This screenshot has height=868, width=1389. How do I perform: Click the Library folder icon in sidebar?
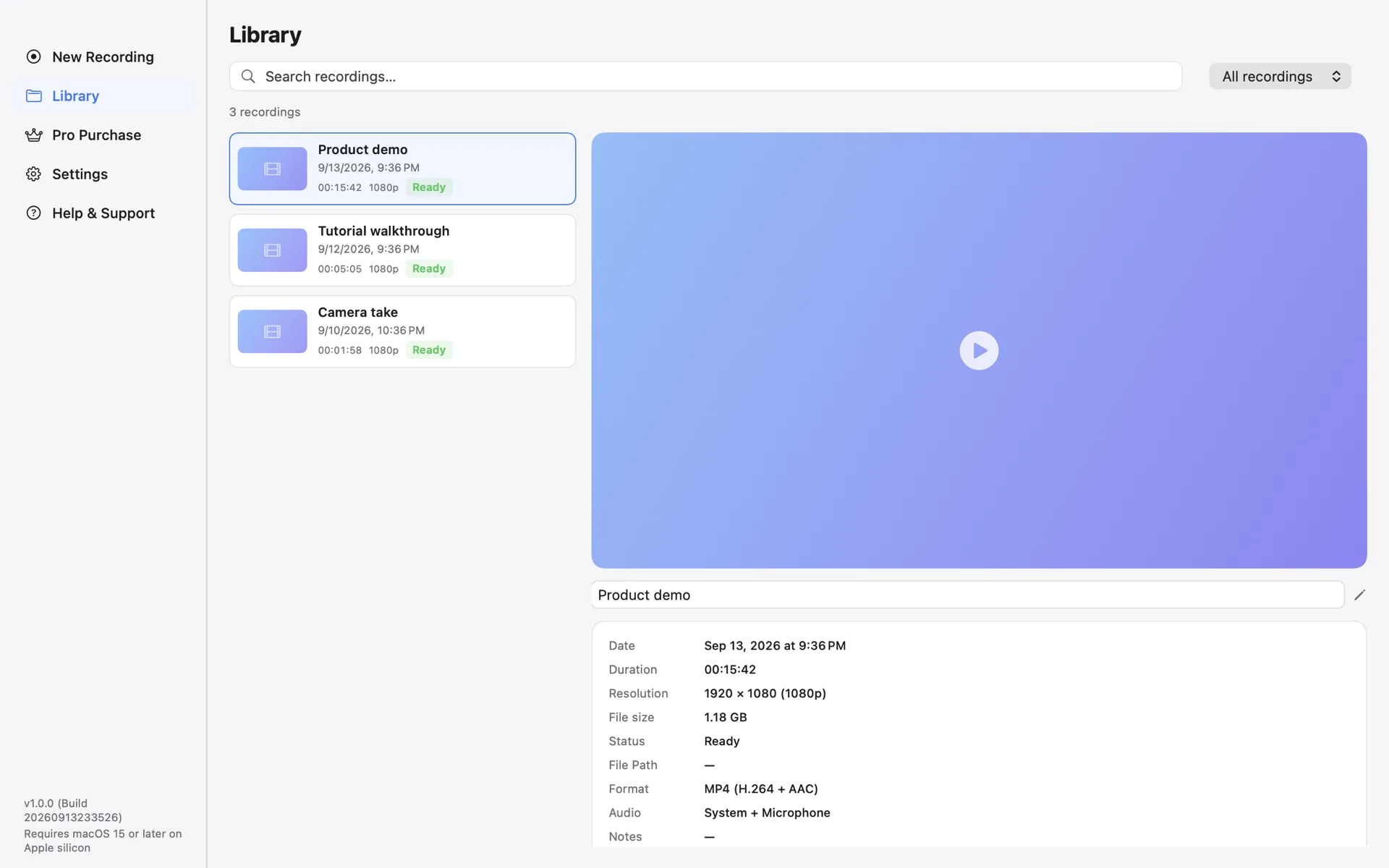33,95
